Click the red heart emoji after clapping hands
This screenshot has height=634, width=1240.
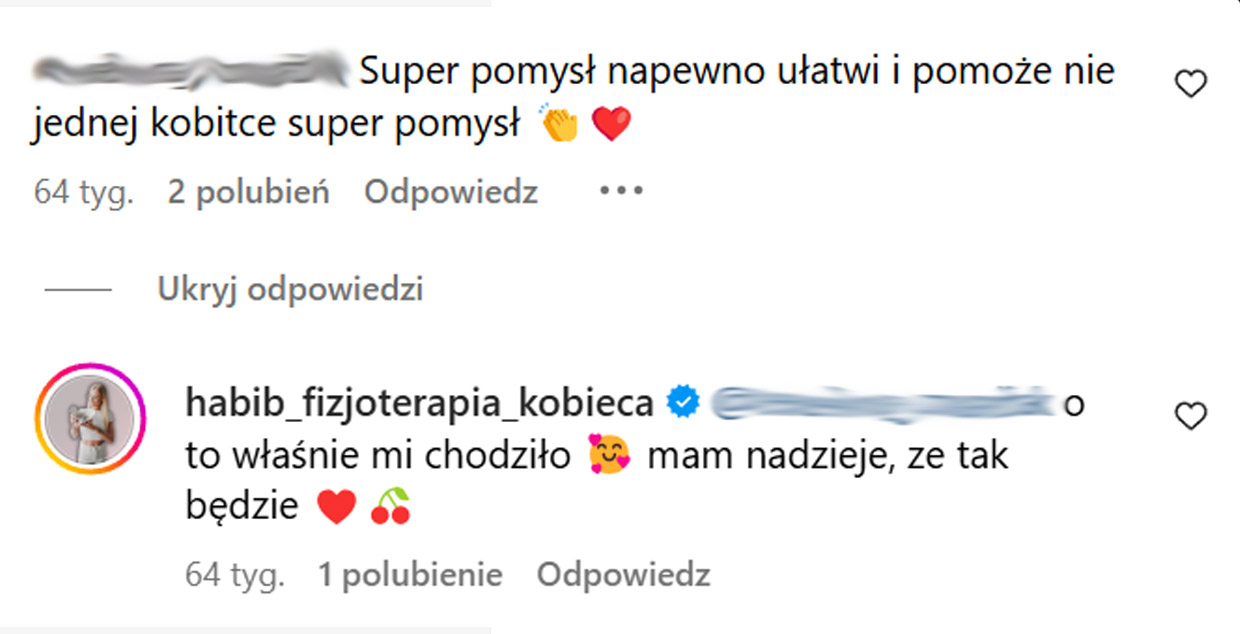coord(611,125)
